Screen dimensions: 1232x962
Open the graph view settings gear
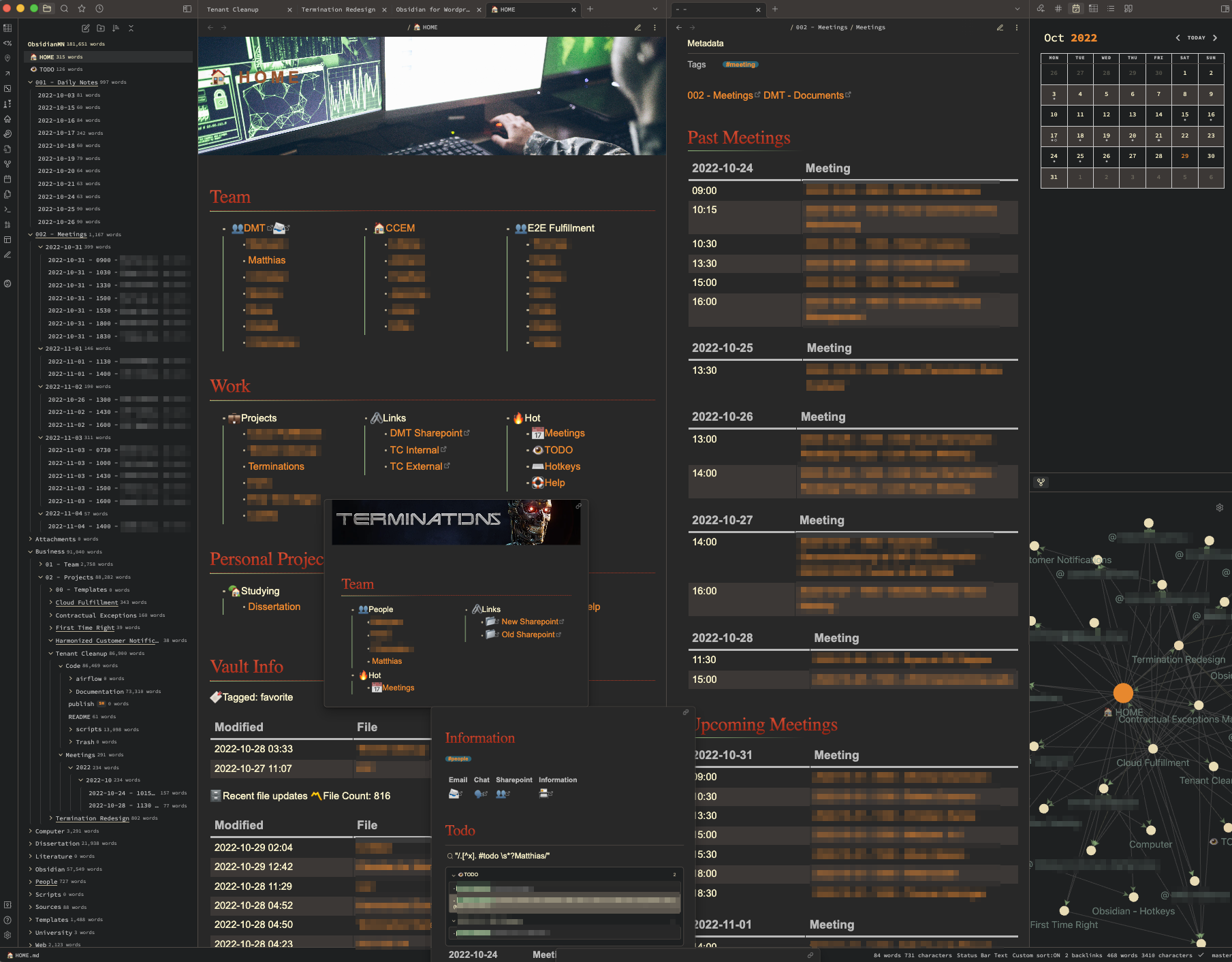pyautogui.click(x=1218, y=507)
